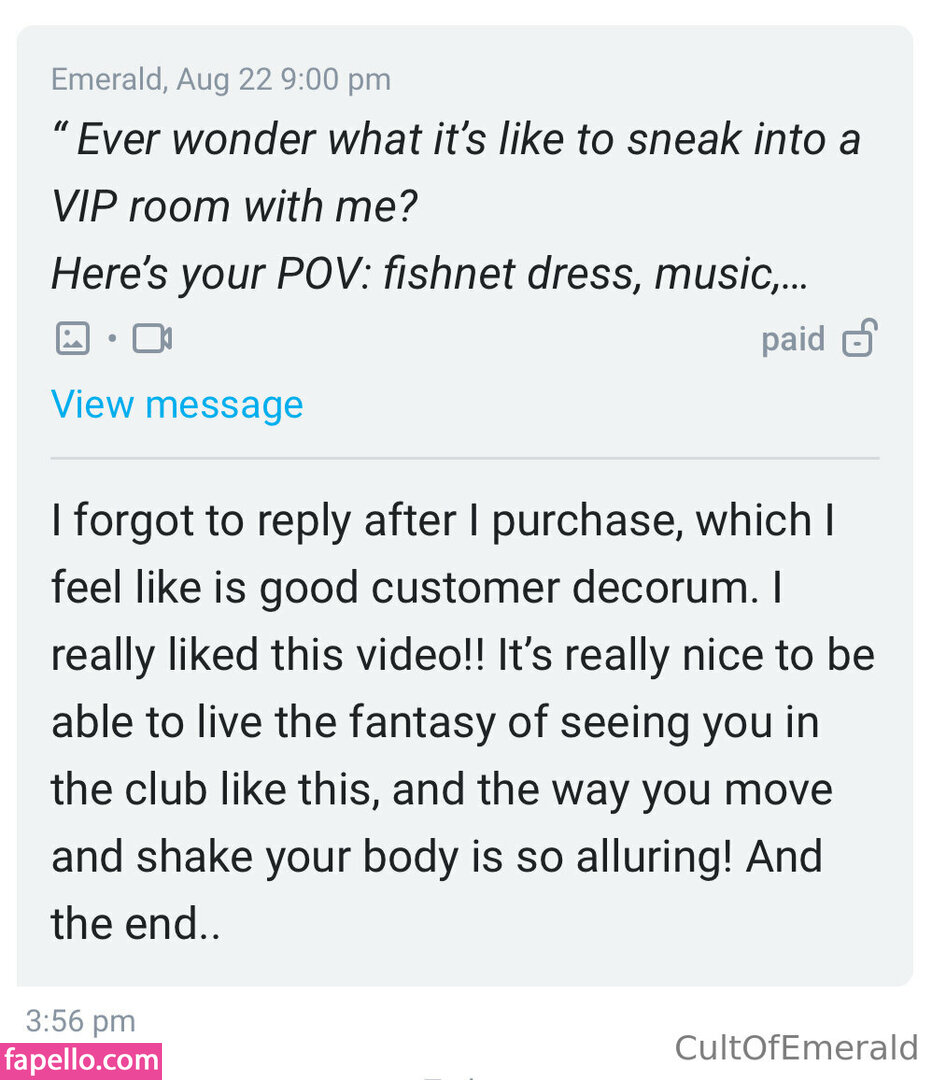Click the image attachment icon
932x1080 pixels.
coord(72,339)
